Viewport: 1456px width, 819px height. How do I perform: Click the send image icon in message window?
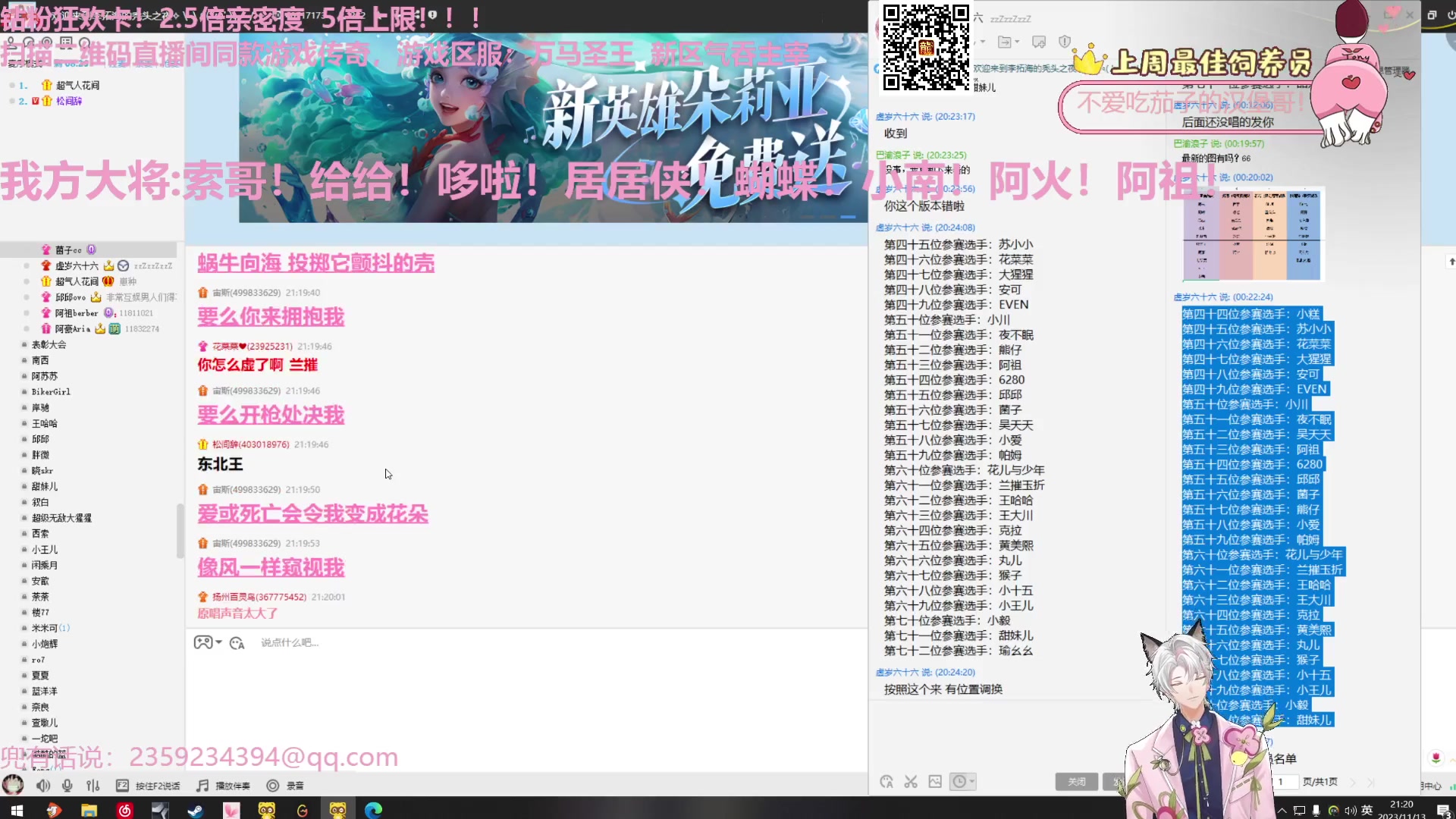935,782
